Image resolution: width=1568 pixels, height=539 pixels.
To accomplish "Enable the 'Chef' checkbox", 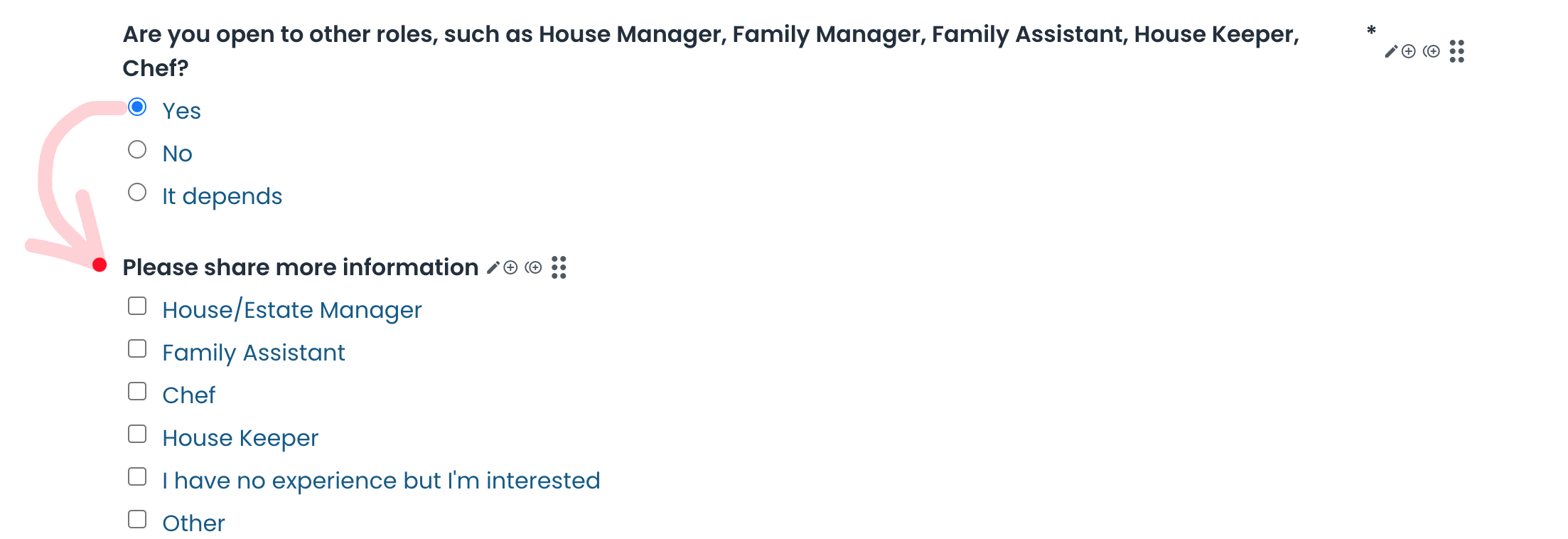I will pyautogui.click(x=137, y=392).
